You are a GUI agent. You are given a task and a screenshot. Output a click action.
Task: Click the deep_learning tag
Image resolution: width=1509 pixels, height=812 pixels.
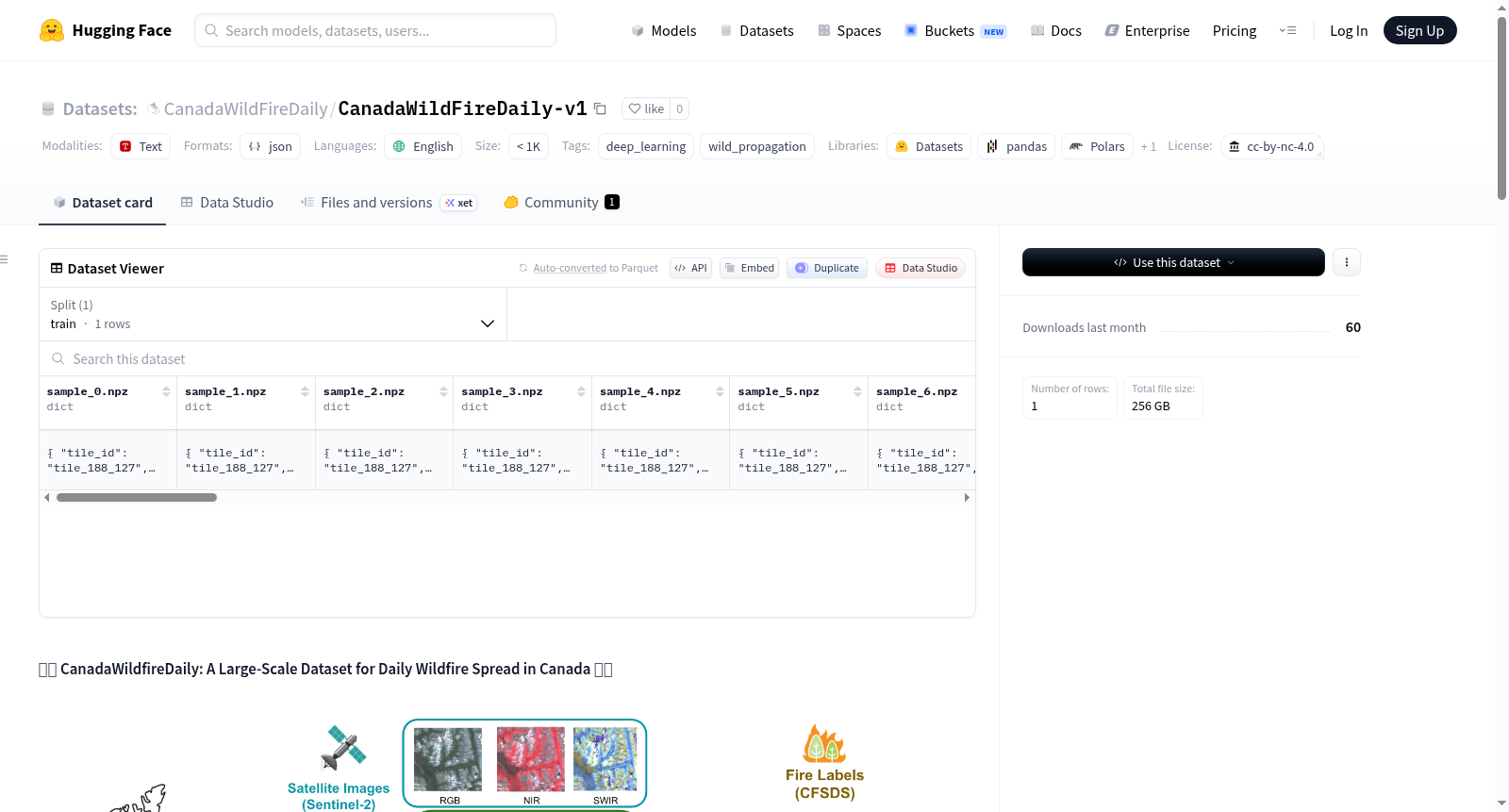click(x=646, y=146)
